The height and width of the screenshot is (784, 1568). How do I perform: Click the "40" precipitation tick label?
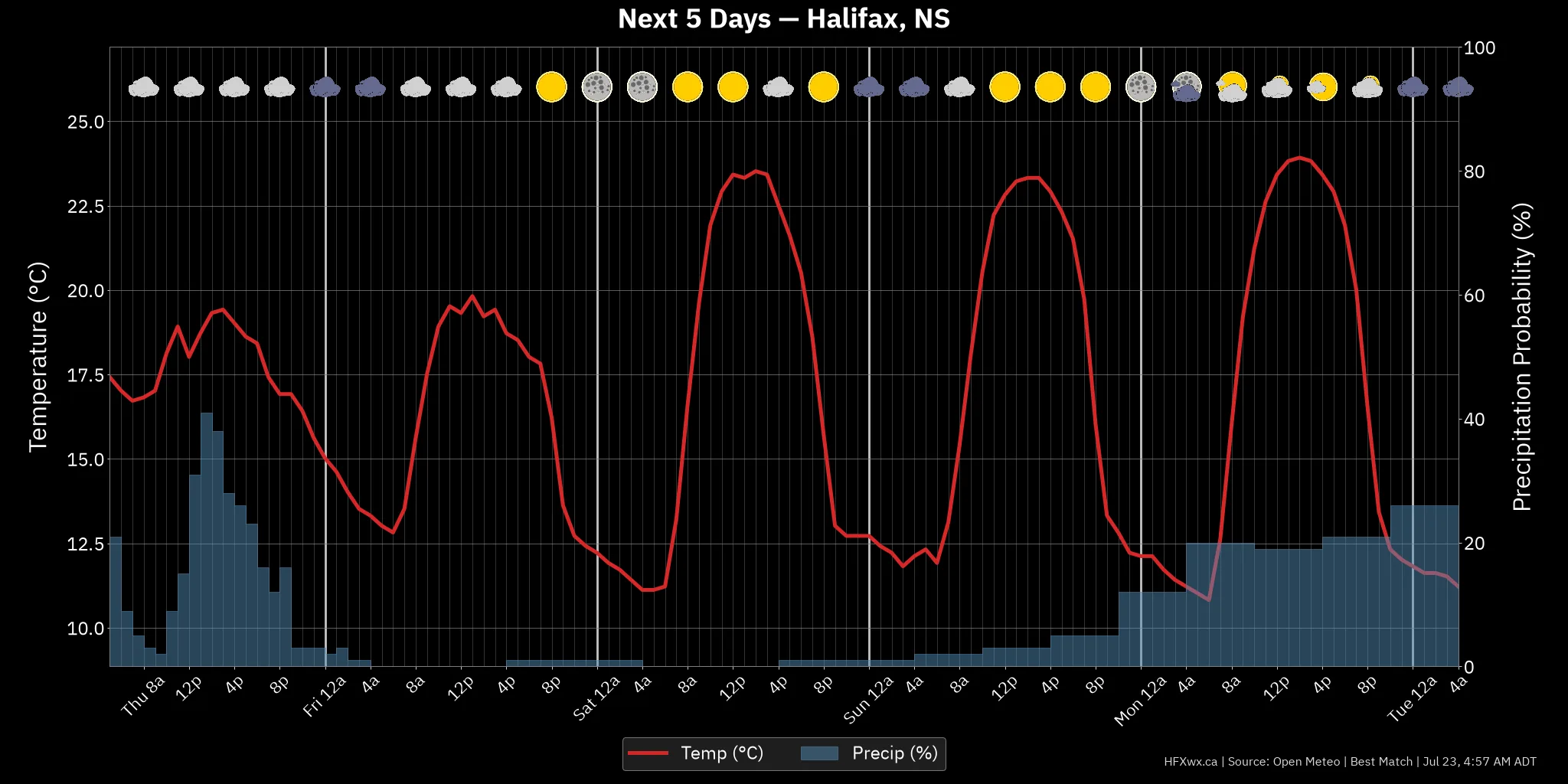click(x=1475, y=420)
